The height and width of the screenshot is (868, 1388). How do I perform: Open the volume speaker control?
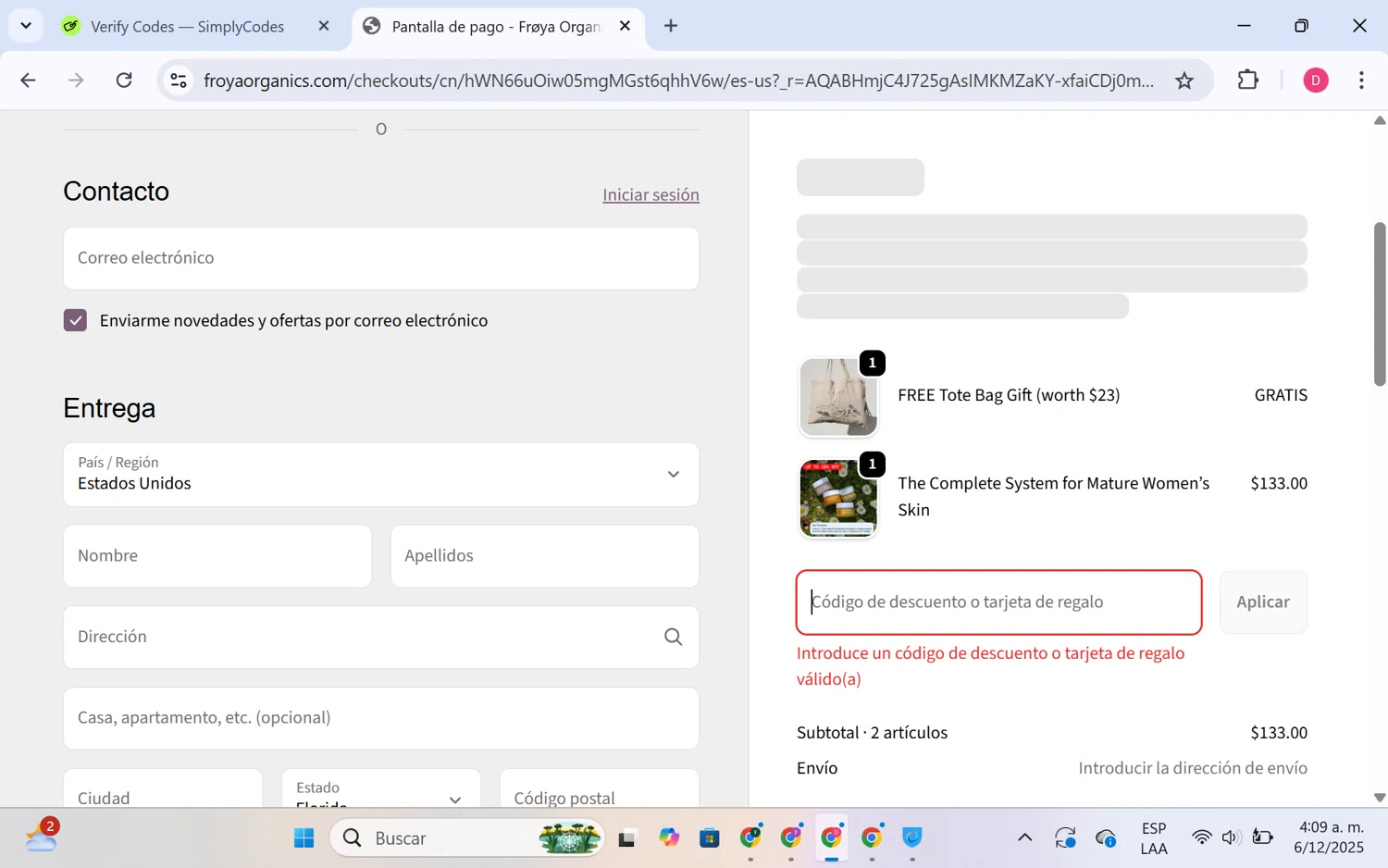(x=1231, y=838)
